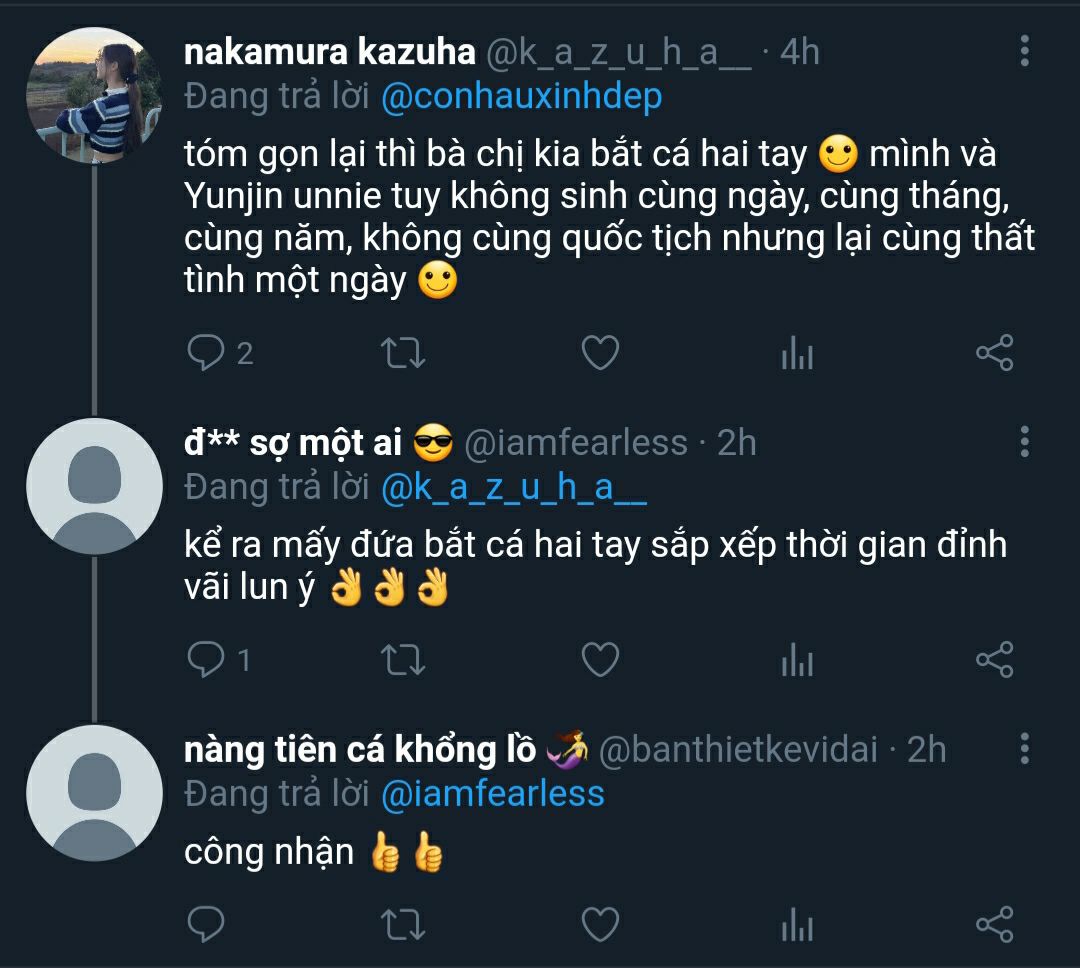Screen dimensions: 1080x968
Task: Open the @iamfearless mention link in last reply
Action: click(x=493, y=794)
